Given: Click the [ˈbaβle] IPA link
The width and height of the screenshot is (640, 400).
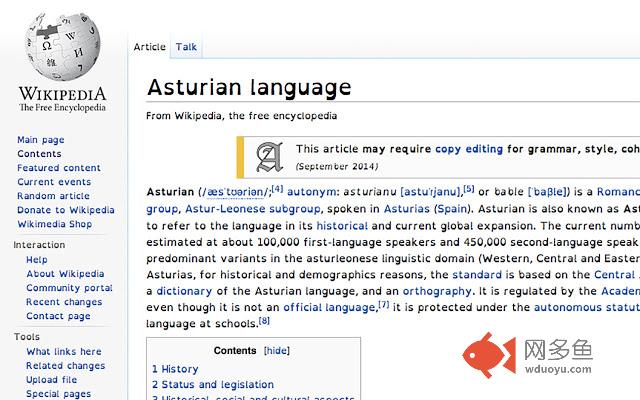Looking at the screenshot, I should [548, 192].
